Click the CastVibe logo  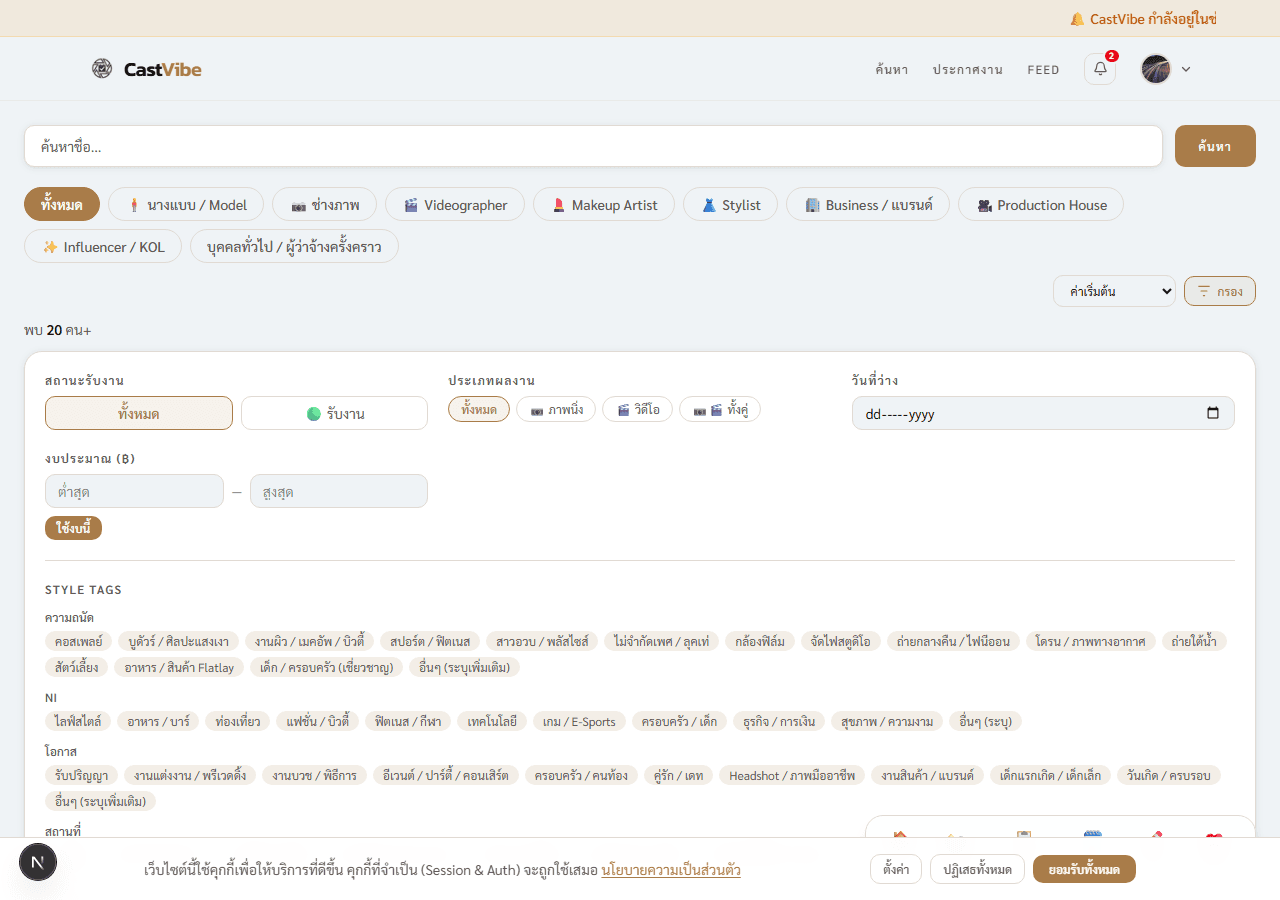click(x=146, y=69)
